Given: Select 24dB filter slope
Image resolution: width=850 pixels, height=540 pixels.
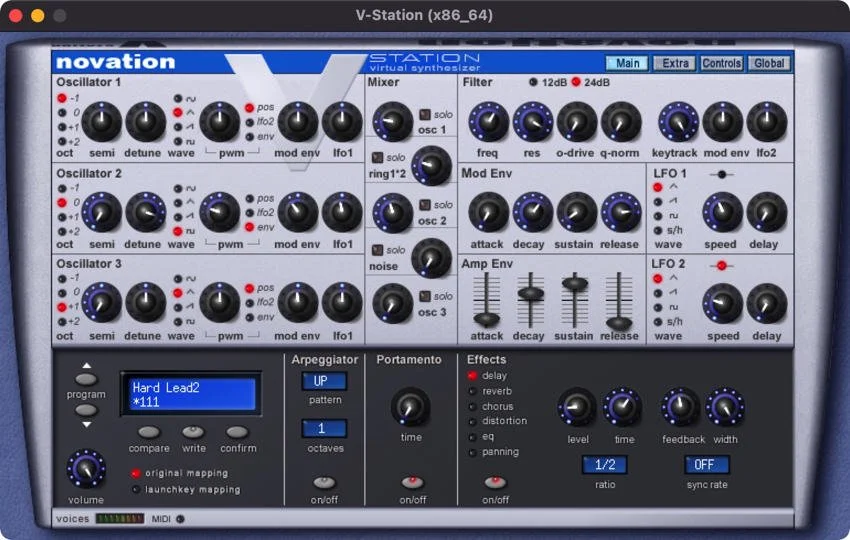Looking at the screenshot, I should tap(576, 82).
